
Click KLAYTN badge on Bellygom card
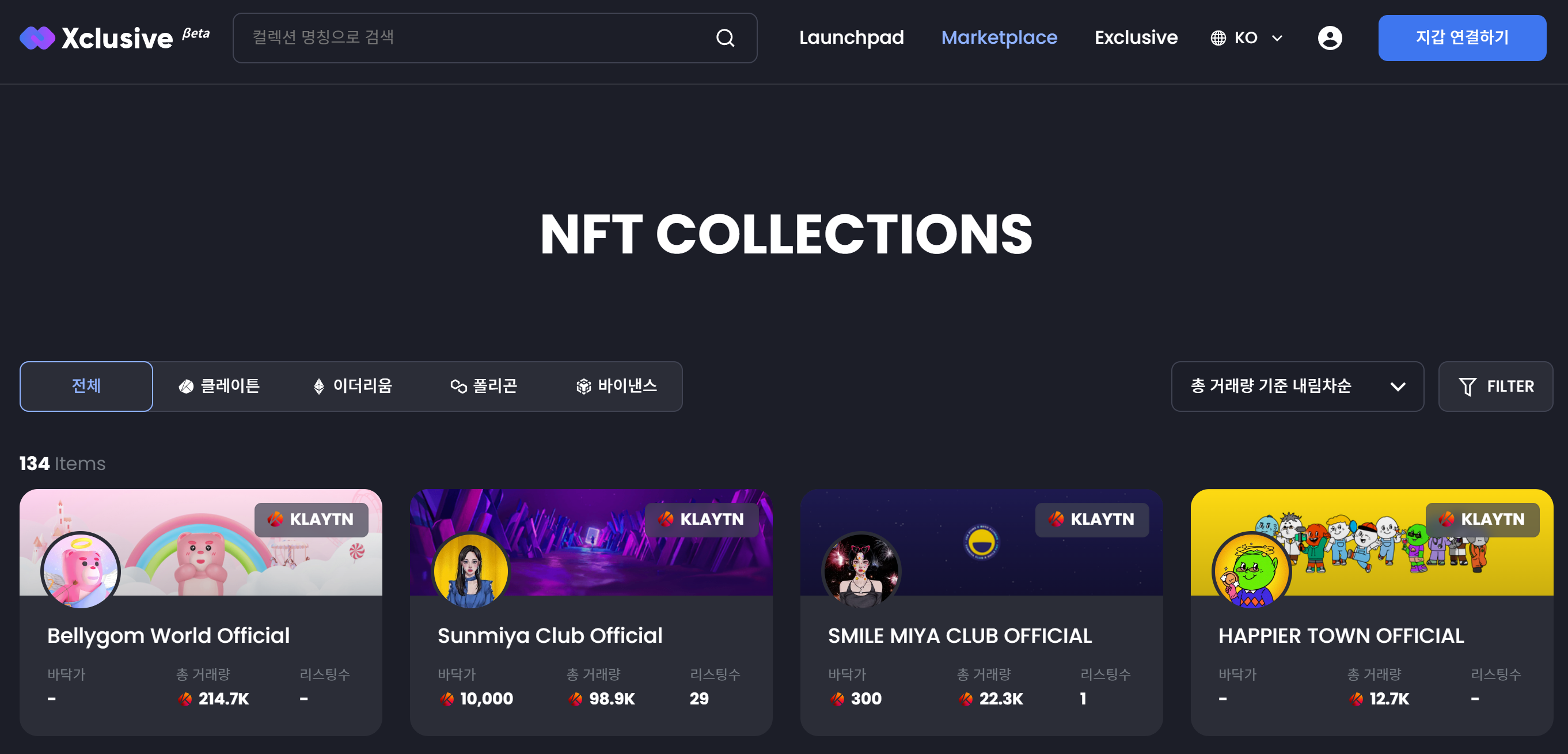pyautogui.click(x=311, y=519)
